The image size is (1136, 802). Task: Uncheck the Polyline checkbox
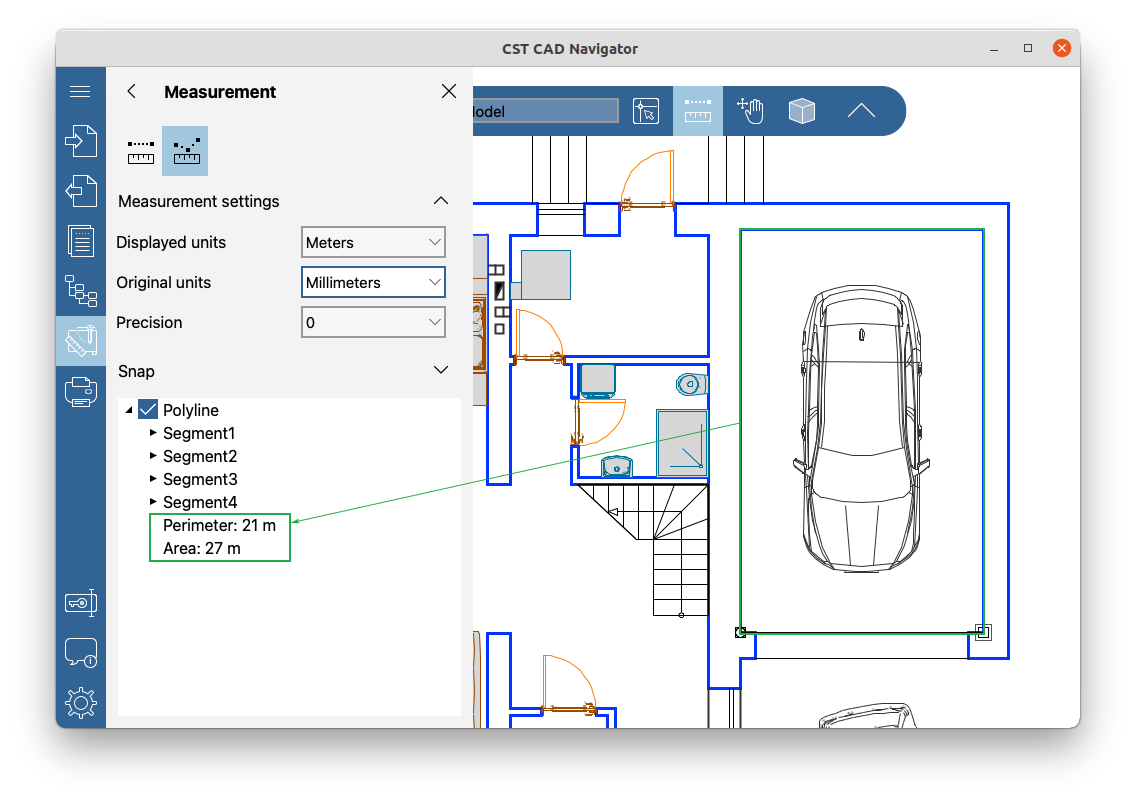pos(149,410)
